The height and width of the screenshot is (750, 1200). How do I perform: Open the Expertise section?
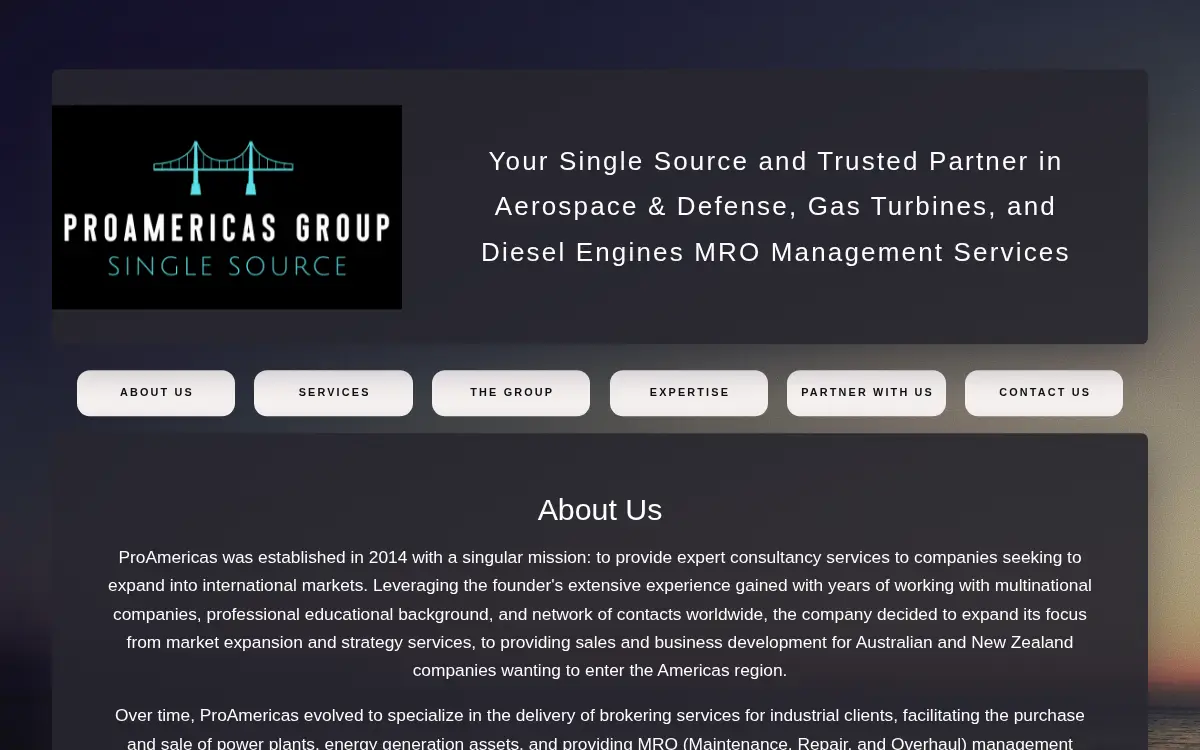tap(689, 393)
